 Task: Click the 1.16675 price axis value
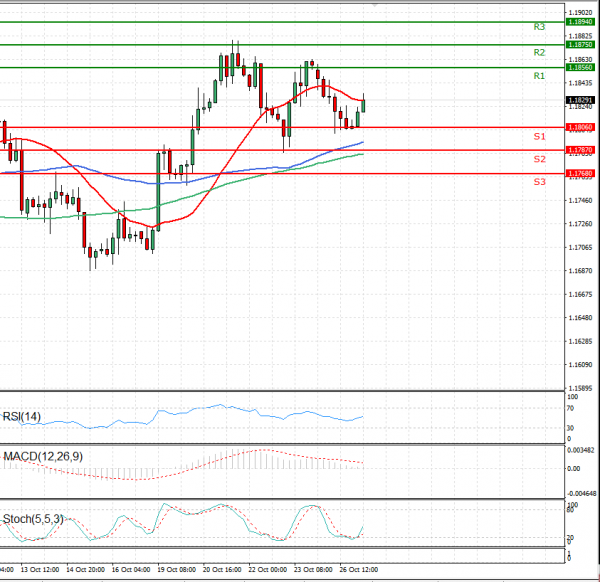pyautogui.click(x=580, y=294)
